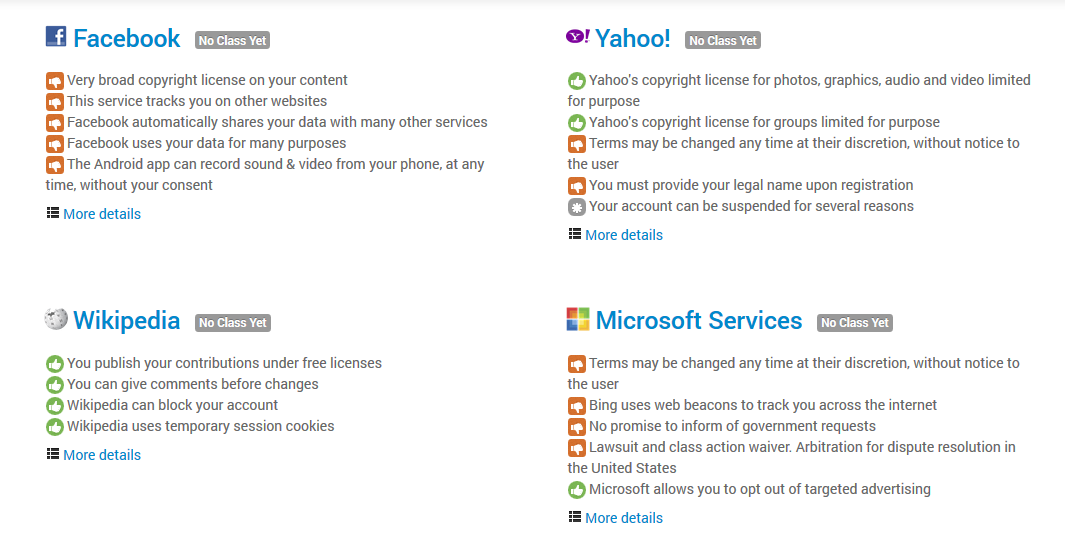
Task: Open More details under Microsoft Services
Action: coord(624,518)
